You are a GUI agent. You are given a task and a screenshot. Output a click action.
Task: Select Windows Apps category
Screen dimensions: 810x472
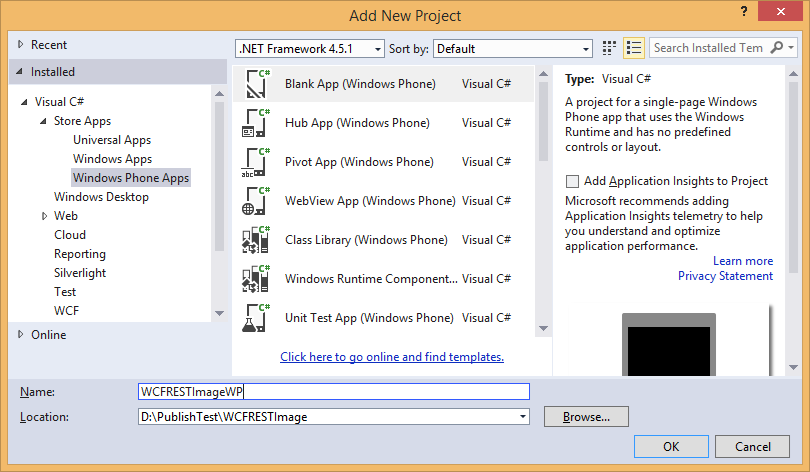(x=113, y=159)
